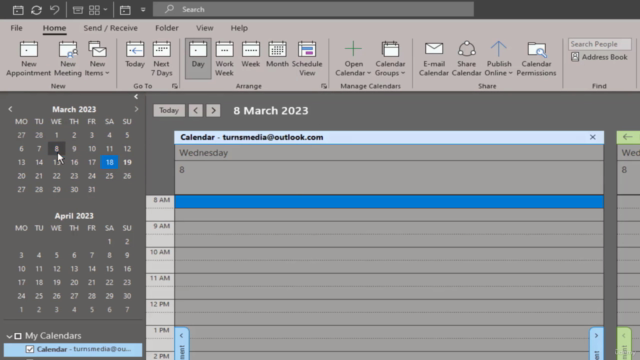Open the Folder tab
The height and width of the screenshot is (360, 640).
click(167, 28)
